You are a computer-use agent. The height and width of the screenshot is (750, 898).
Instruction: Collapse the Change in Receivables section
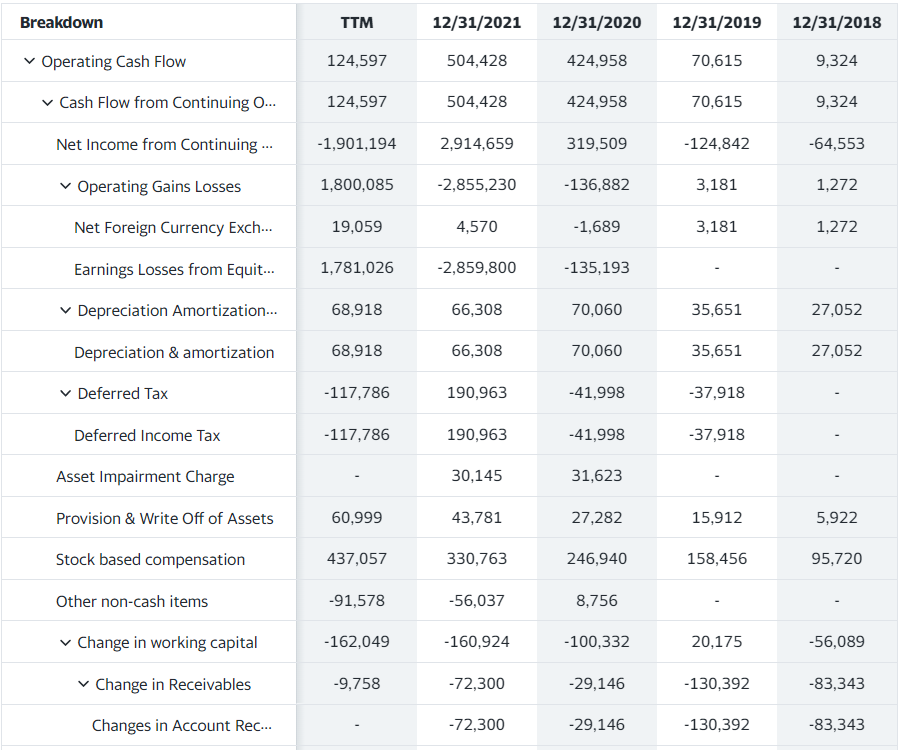tap(84, 683)
